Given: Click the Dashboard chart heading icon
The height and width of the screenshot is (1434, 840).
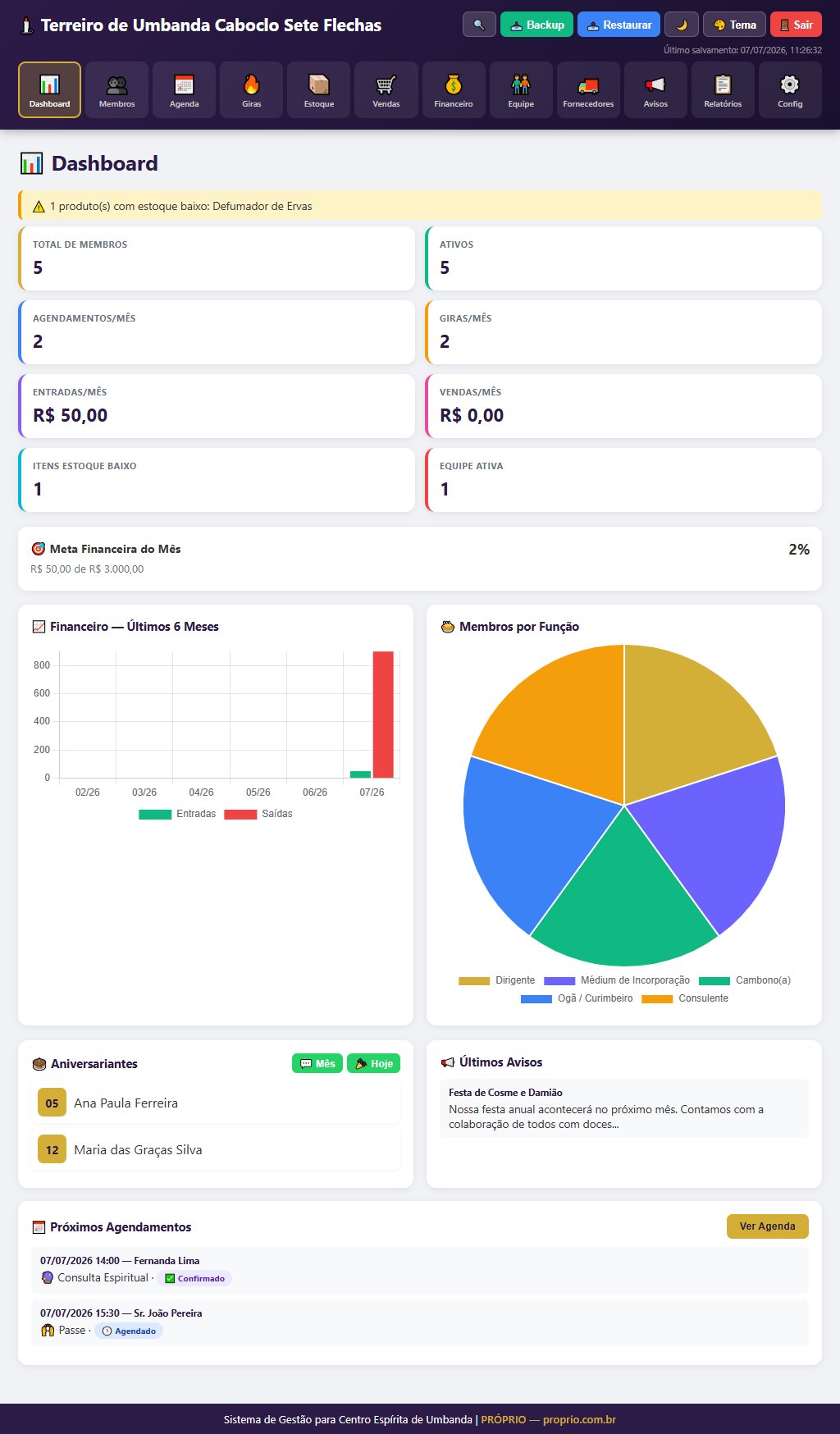Looking at the screenshot, I should (31, 163).
